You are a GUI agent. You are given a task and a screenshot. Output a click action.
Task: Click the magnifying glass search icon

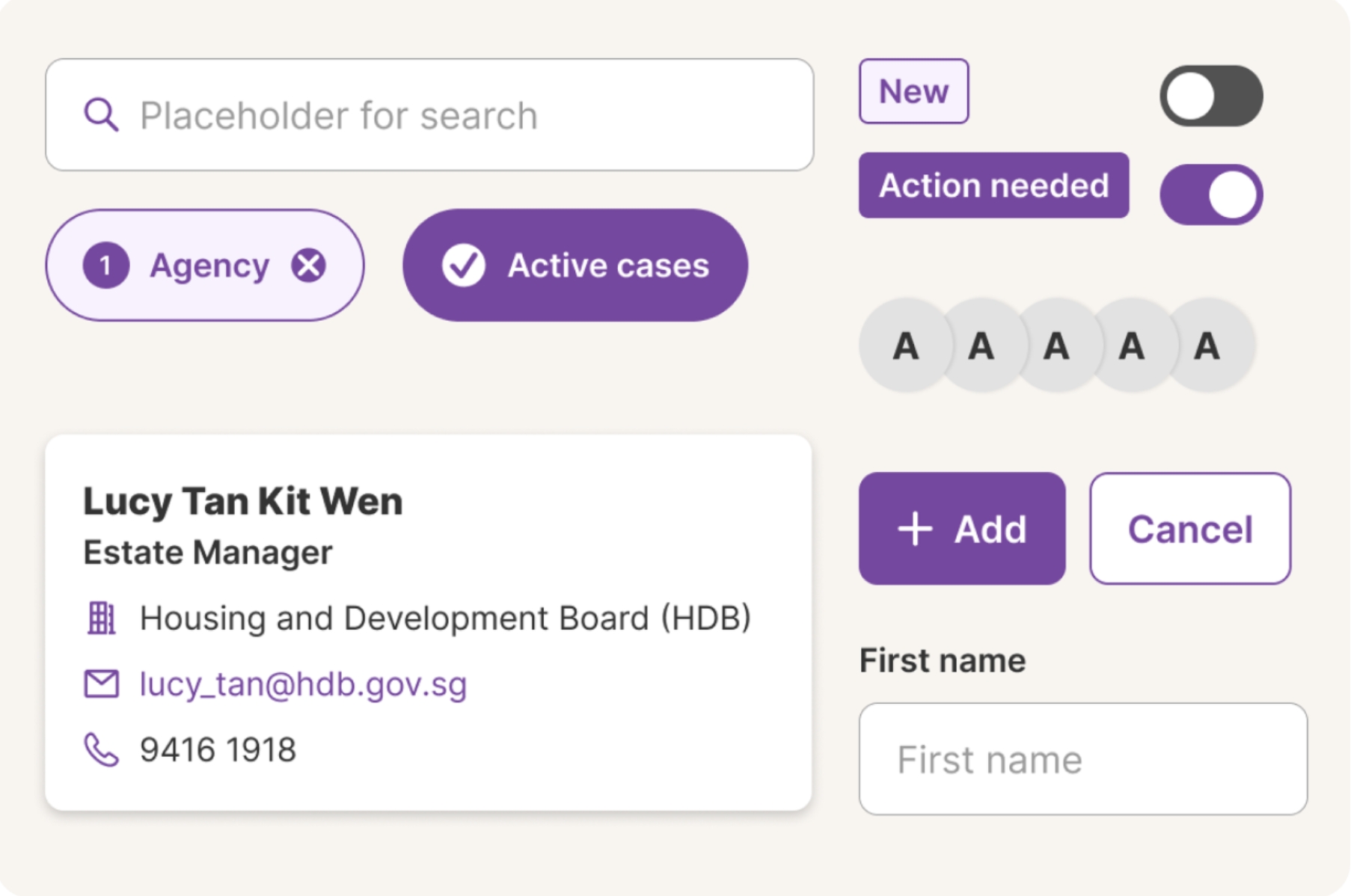point(101,115)
